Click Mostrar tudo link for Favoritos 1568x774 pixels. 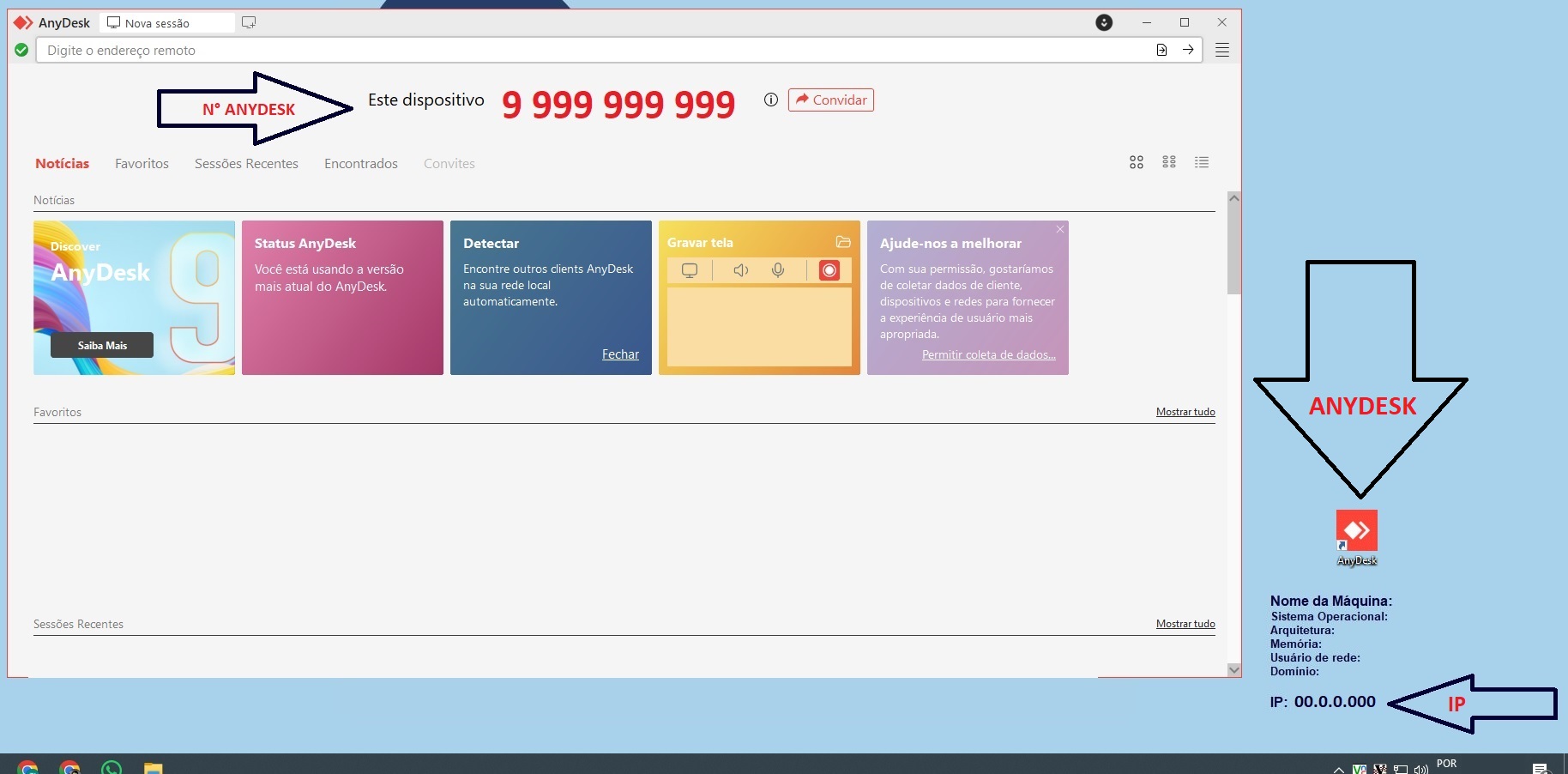[1185, 412]
